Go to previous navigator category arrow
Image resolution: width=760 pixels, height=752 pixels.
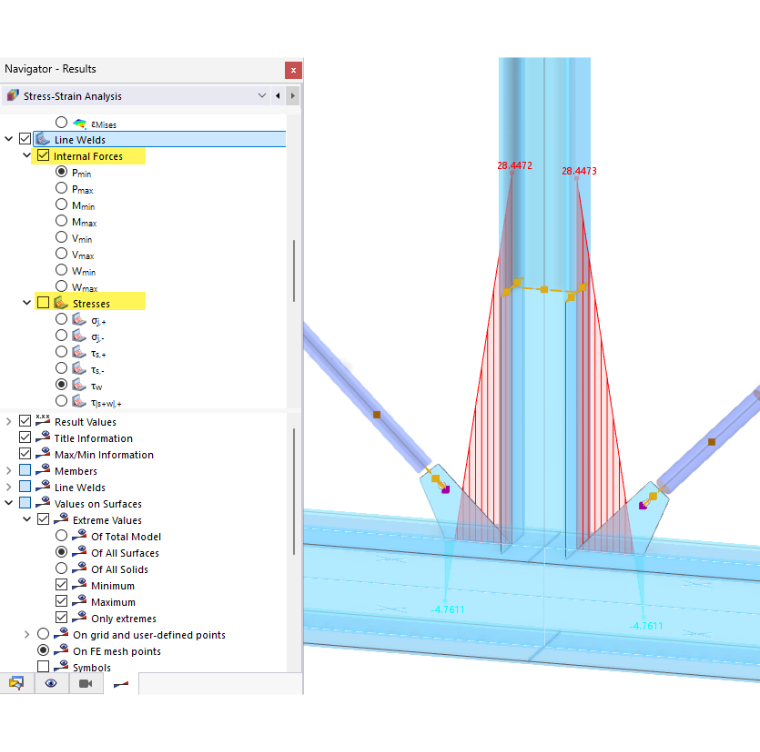point(278,96)
